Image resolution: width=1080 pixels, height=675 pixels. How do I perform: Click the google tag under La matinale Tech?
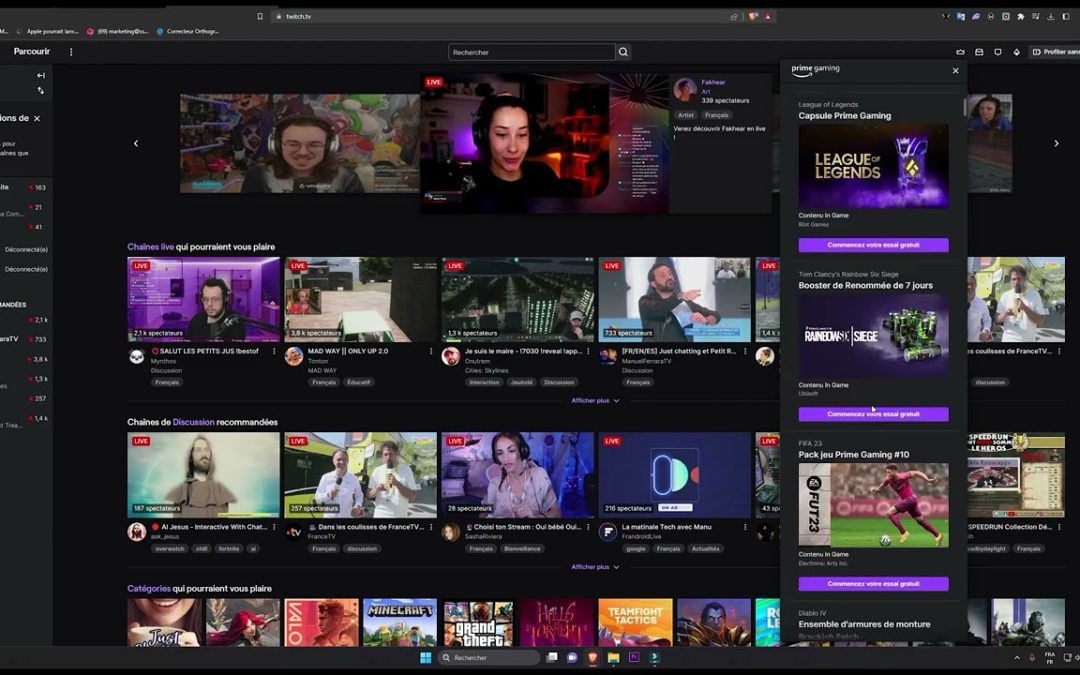636,549
